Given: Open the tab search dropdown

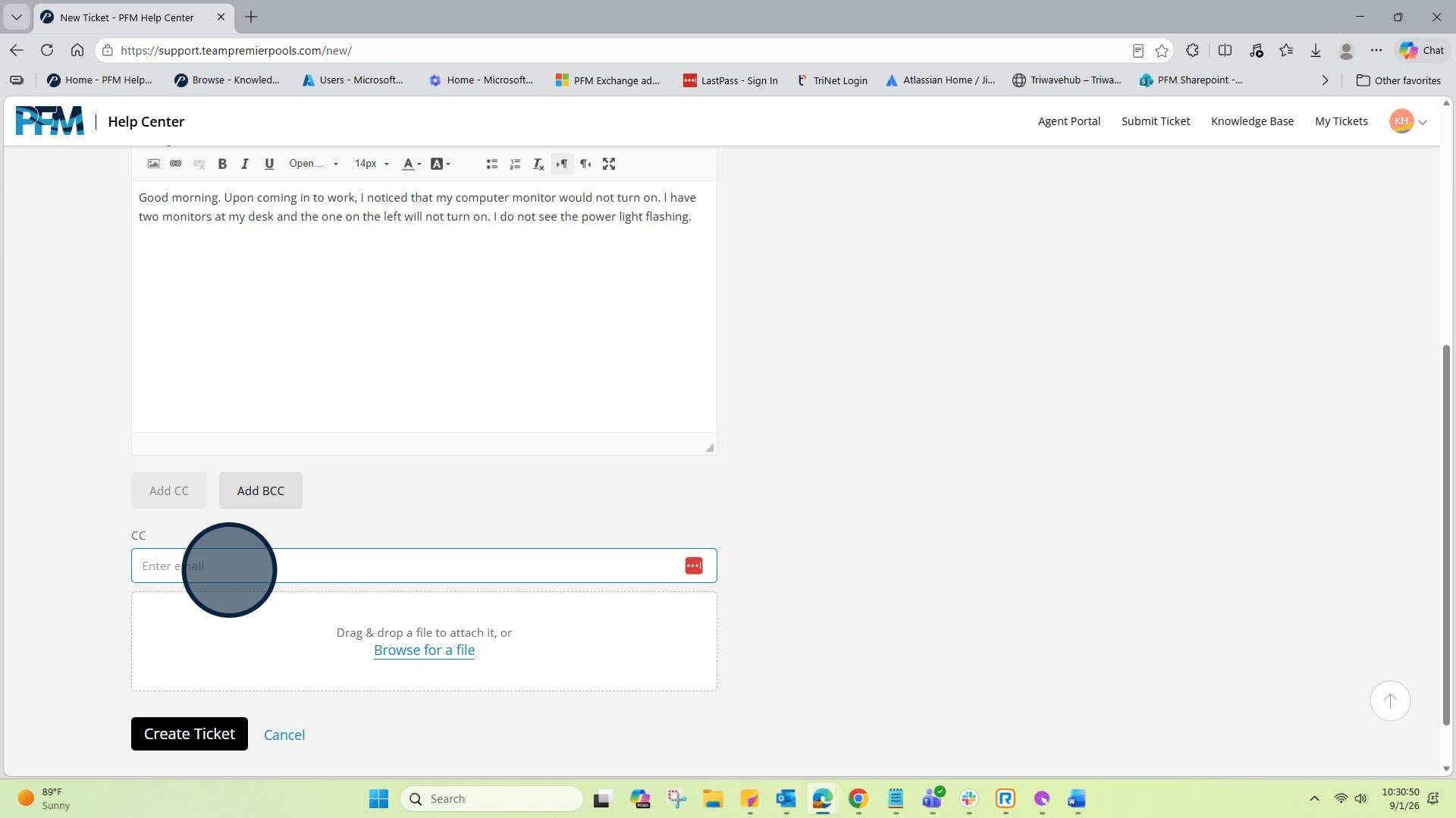Looking at the screenshot, I should (16, 17).
